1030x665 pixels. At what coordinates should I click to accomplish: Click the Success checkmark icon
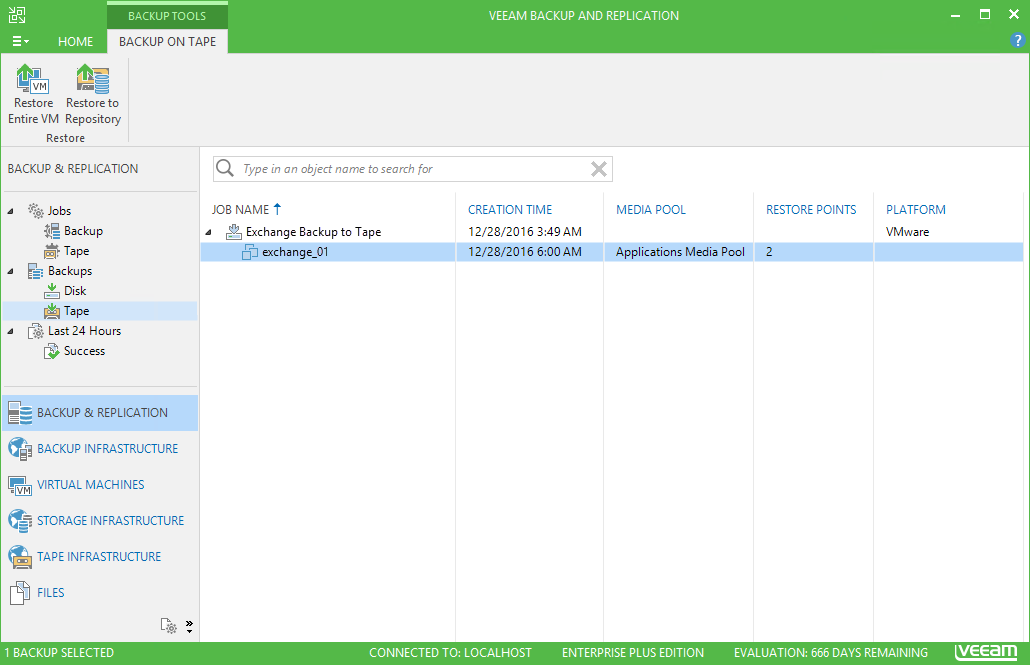point(52,352)
